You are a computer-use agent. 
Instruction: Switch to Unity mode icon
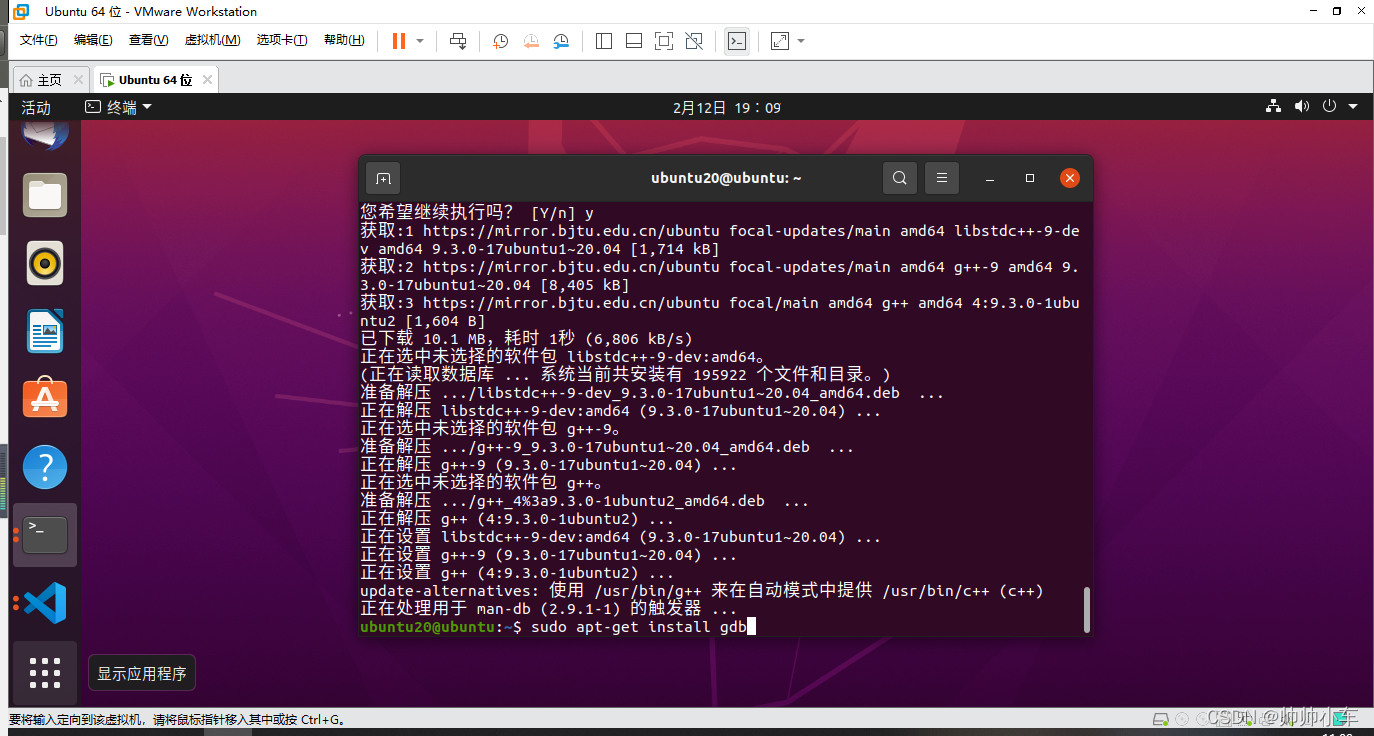[x=694, y=41]
